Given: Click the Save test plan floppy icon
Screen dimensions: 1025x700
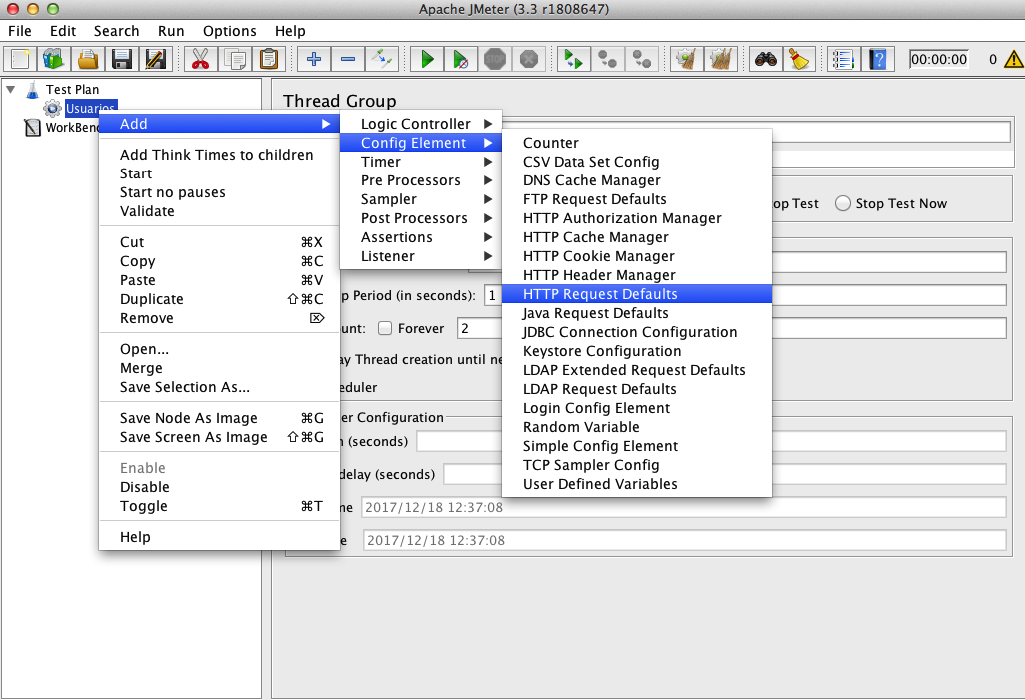Looking at the screenshot, I should (x=122, y=59).
